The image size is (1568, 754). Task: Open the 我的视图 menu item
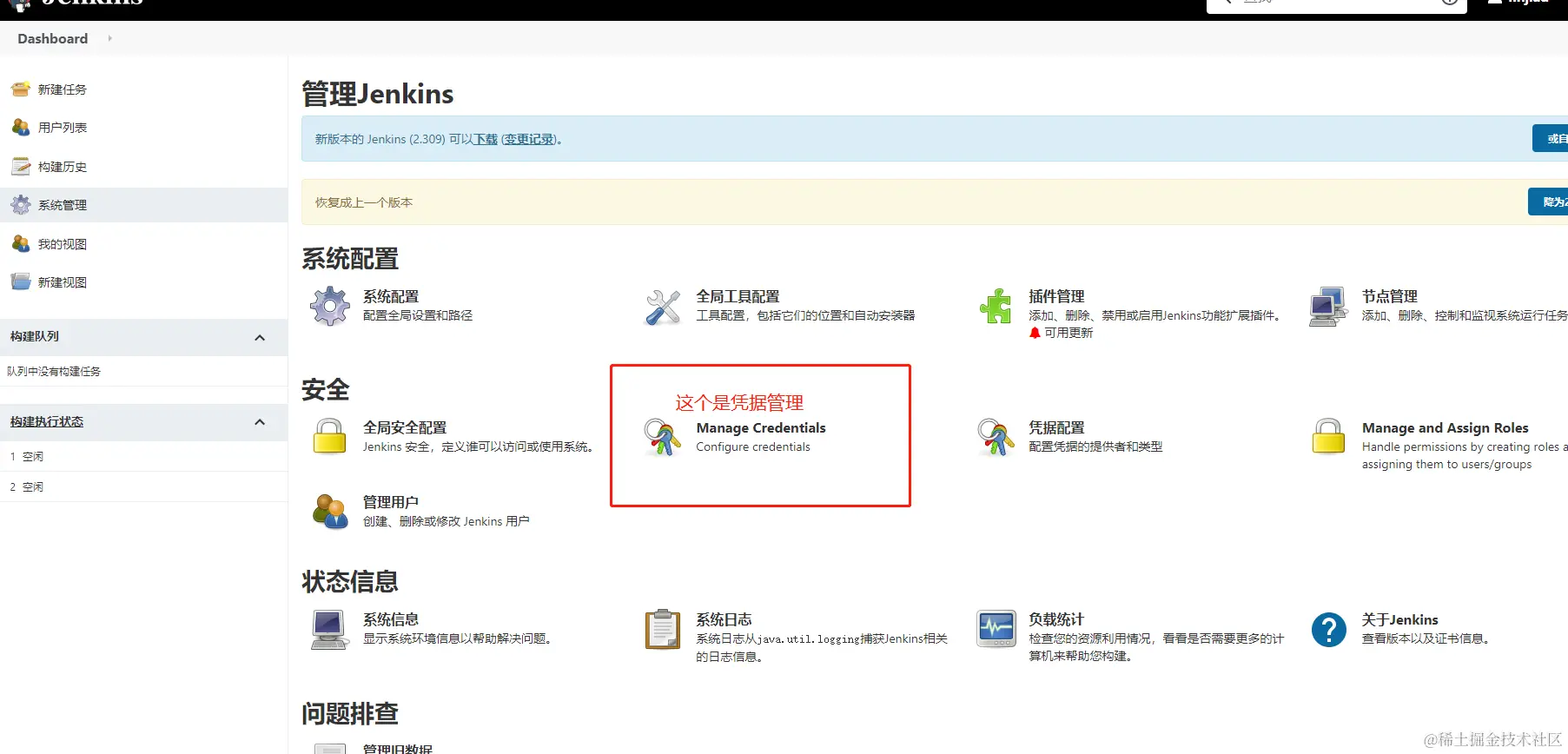coord(63,244)
